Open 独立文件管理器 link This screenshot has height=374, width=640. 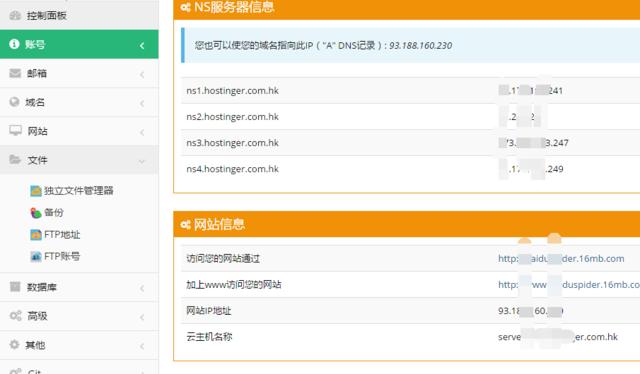[79, 191]
